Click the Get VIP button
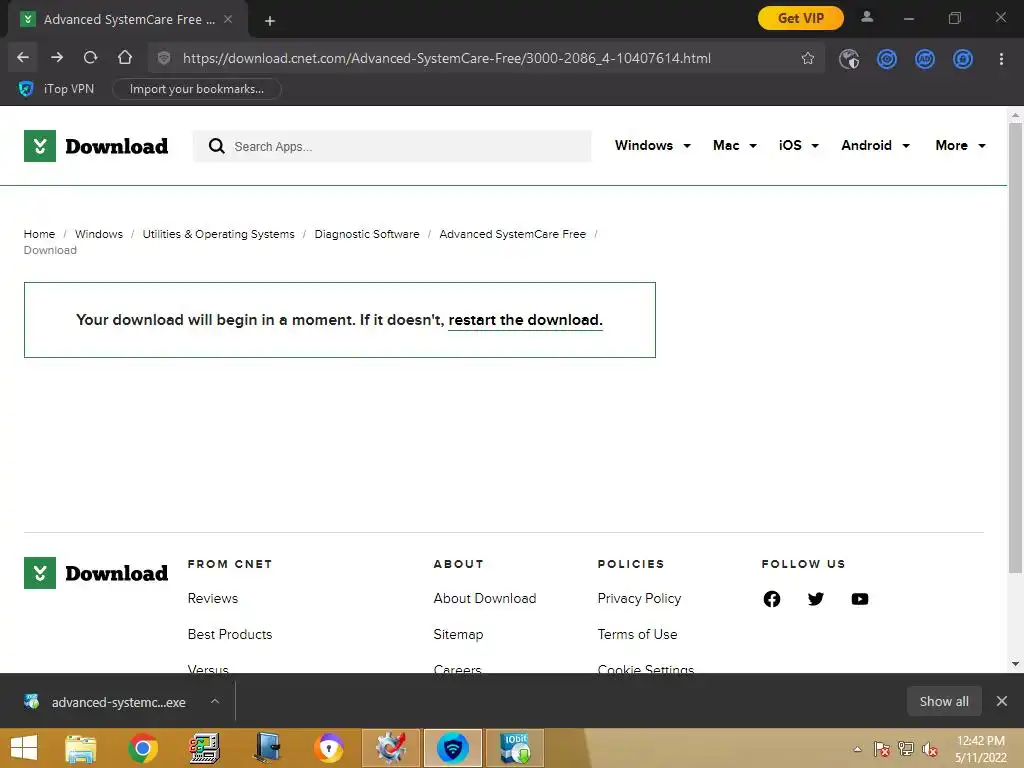Screen dimensions: 1024x768 (801, 18)
